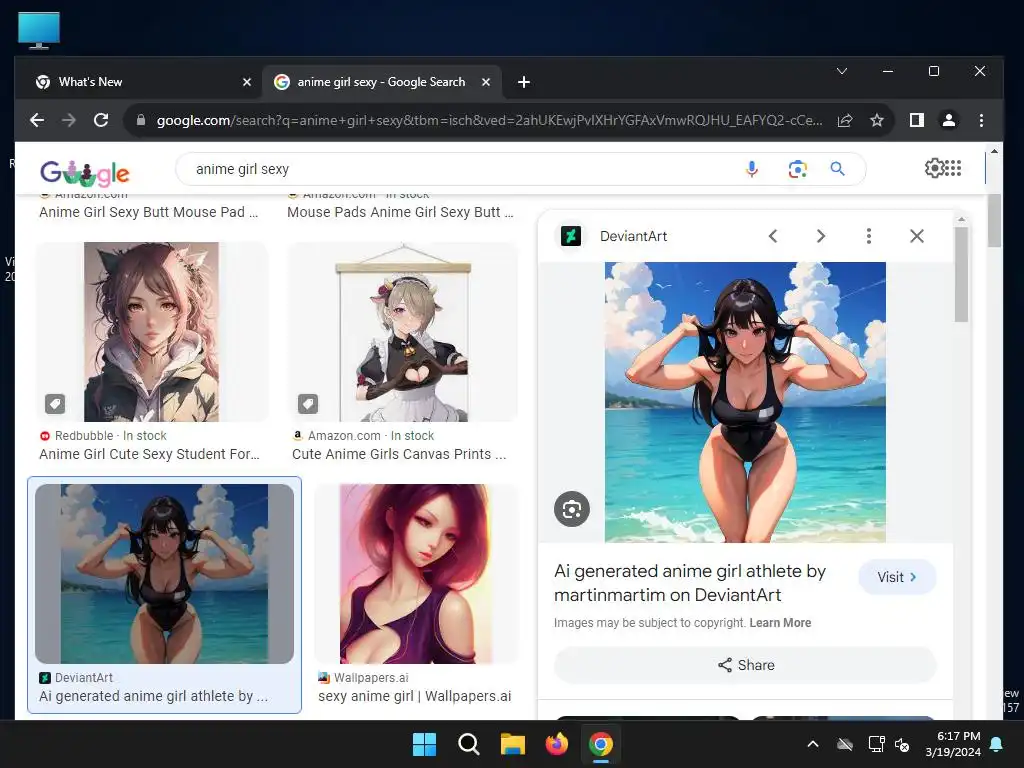Open Anime Girl Sexy Butt Mouse Pad link
1024x768 pixels.
(148, 212)
